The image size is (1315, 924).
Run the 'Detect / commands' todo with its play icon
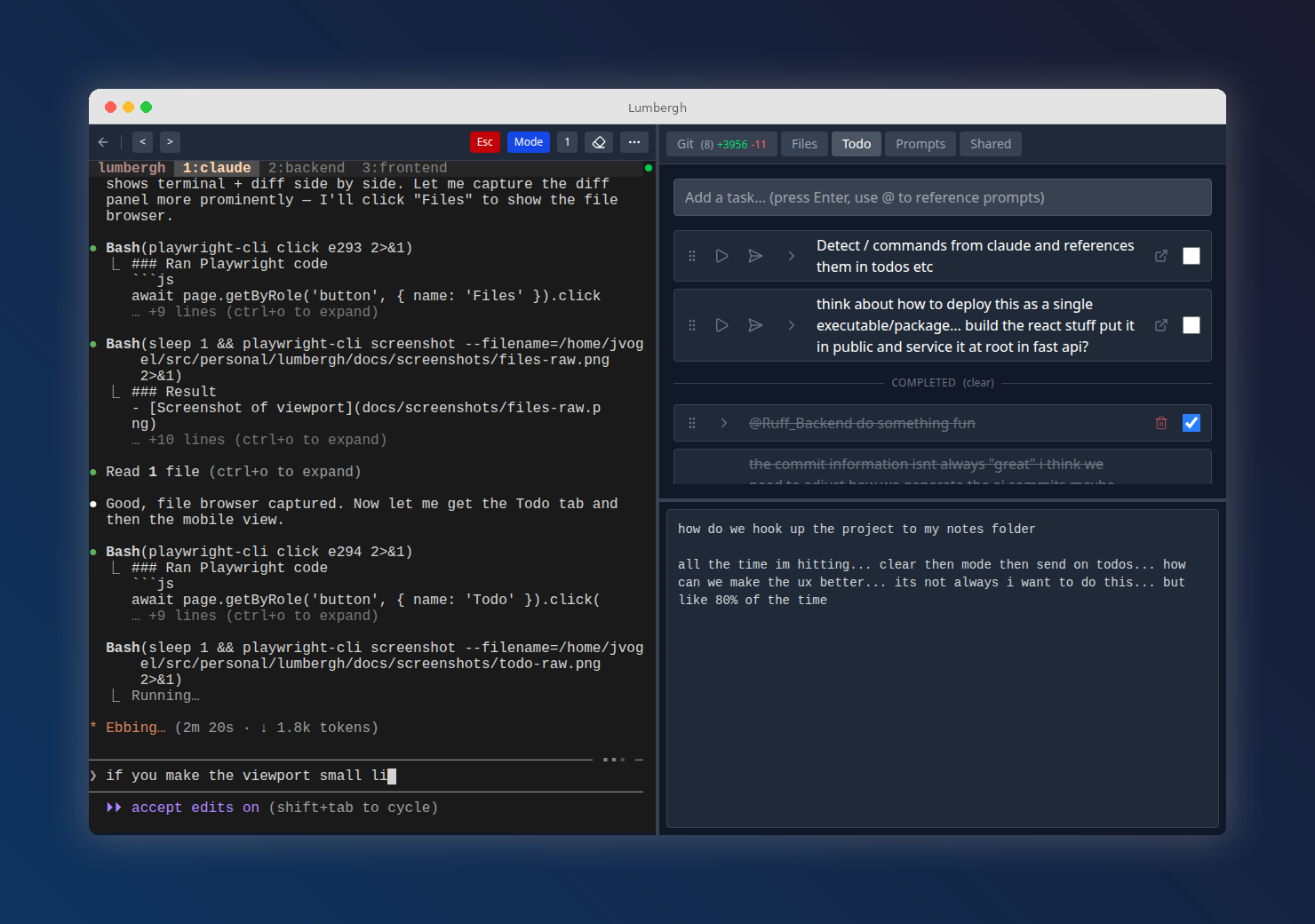[x=721, y=256]
